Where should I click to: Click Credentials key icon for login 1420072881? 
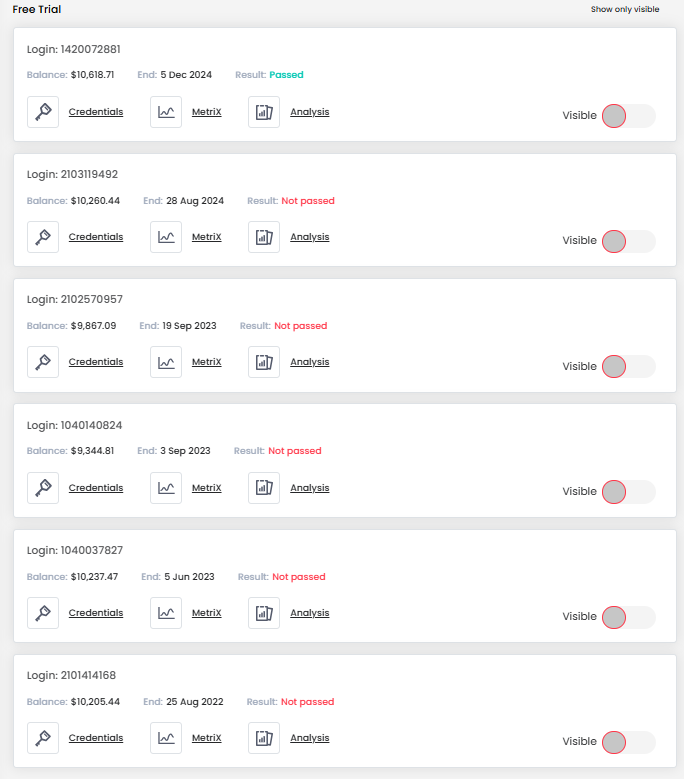click(43, 112)
